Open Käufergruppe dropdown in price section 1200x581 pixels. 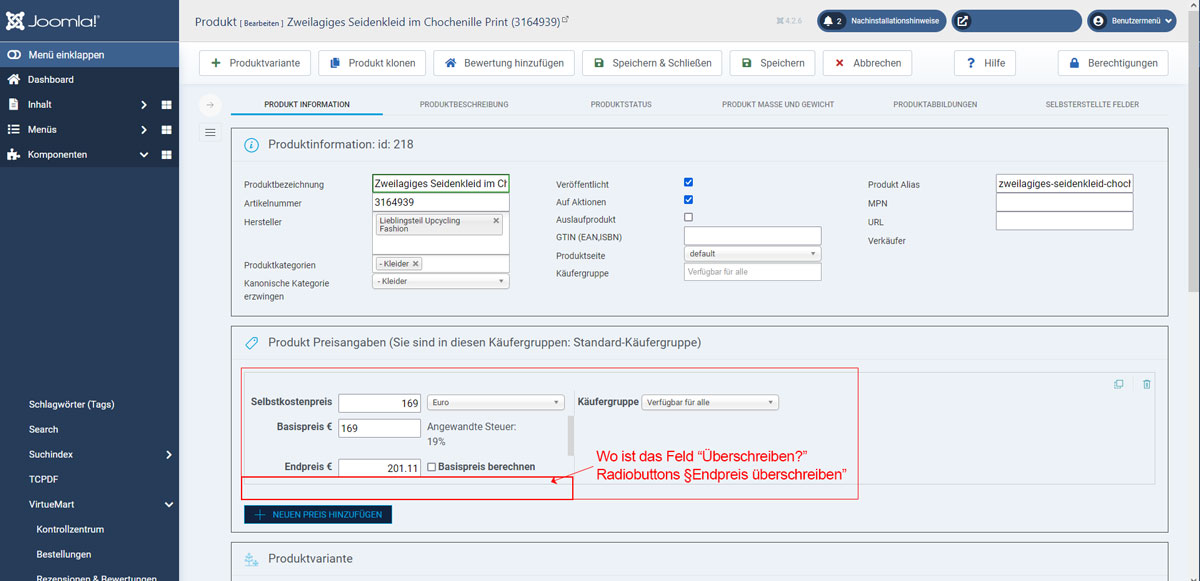pos(710,402)
